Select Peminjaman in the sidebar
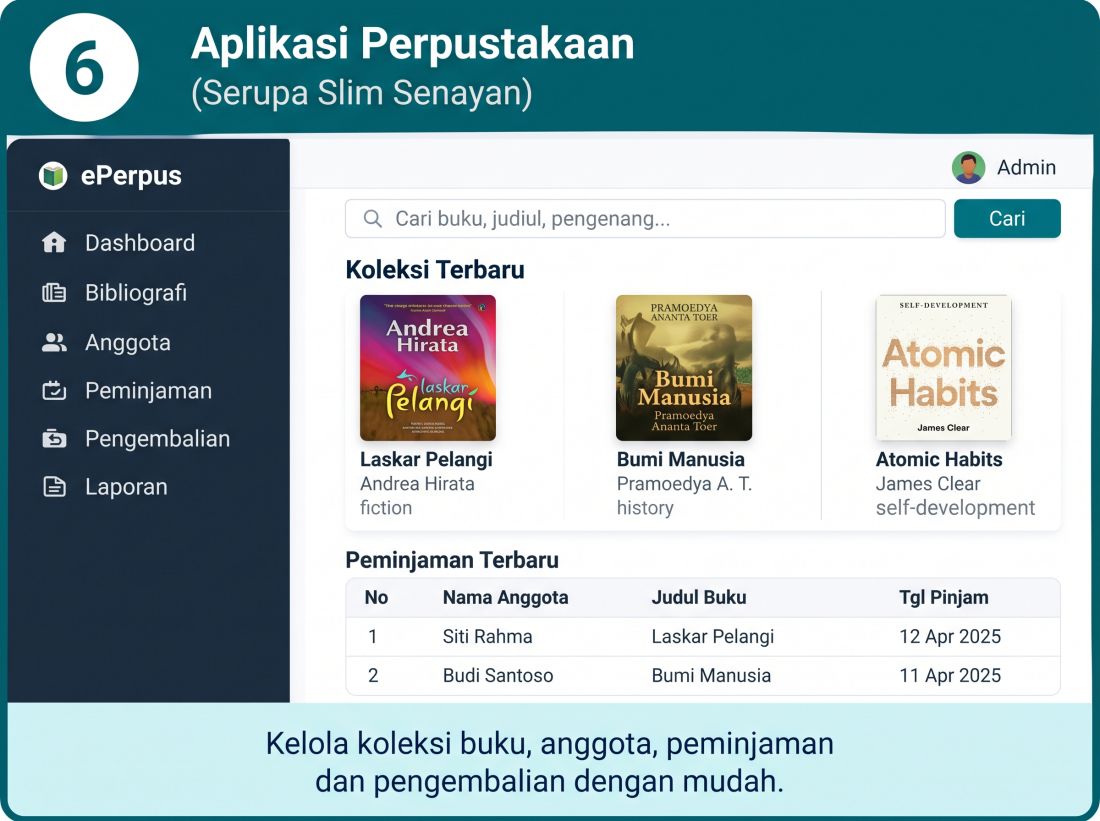 coord(148,390)
